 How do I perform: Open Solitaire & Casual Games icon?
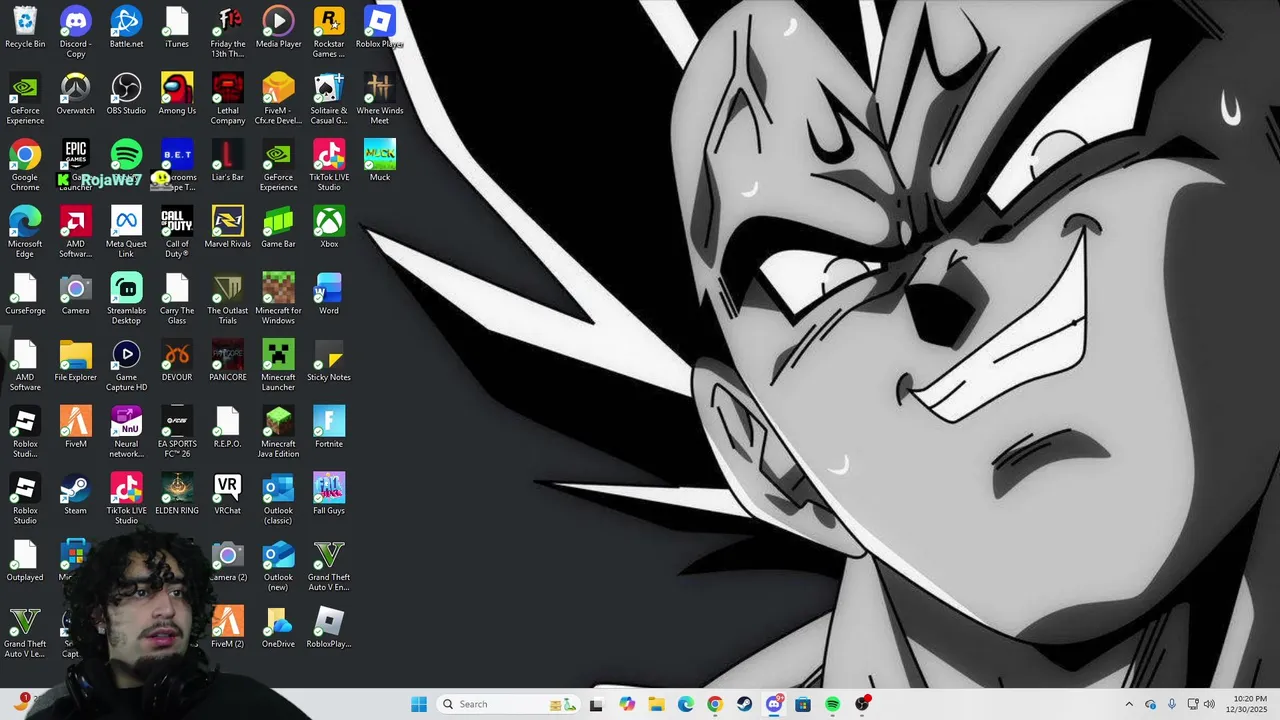coord(329,99)
